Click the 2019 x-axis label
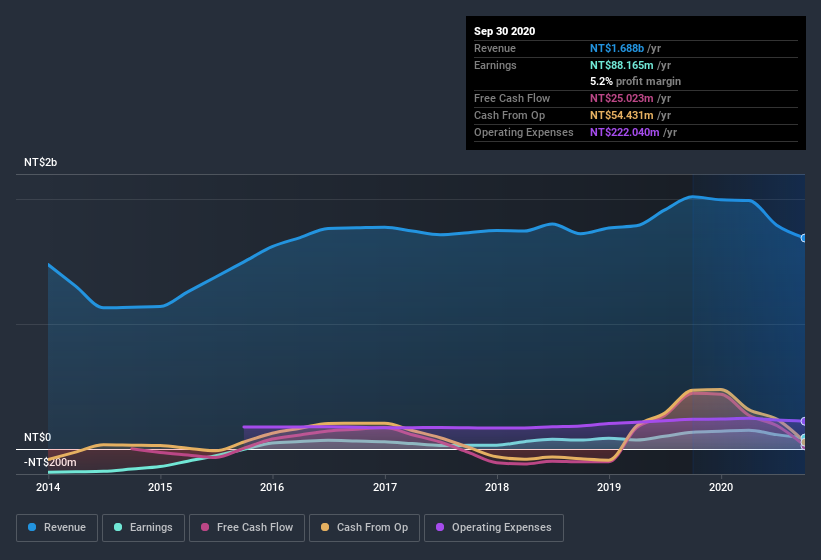 click(609, 487)
